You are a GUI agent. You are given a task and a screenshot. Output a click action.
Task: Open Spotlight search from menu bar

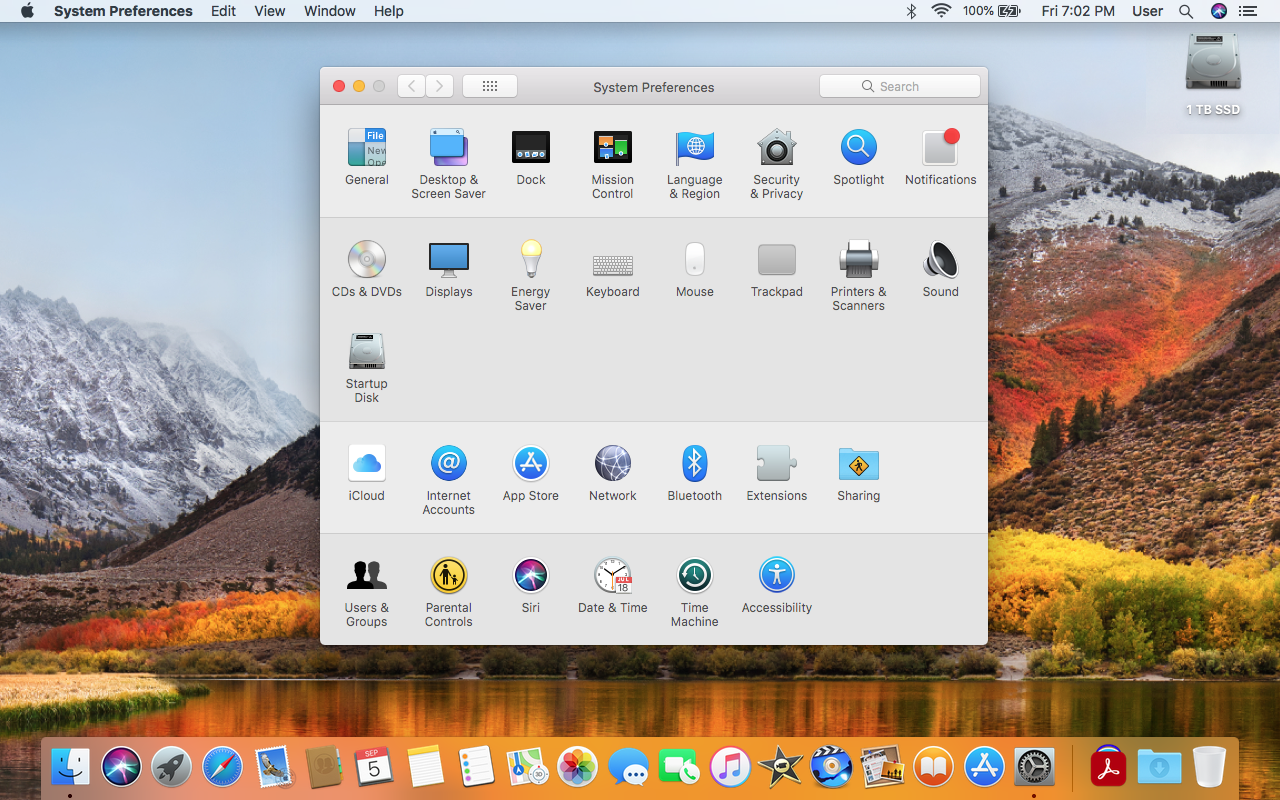coord(1186,11)
